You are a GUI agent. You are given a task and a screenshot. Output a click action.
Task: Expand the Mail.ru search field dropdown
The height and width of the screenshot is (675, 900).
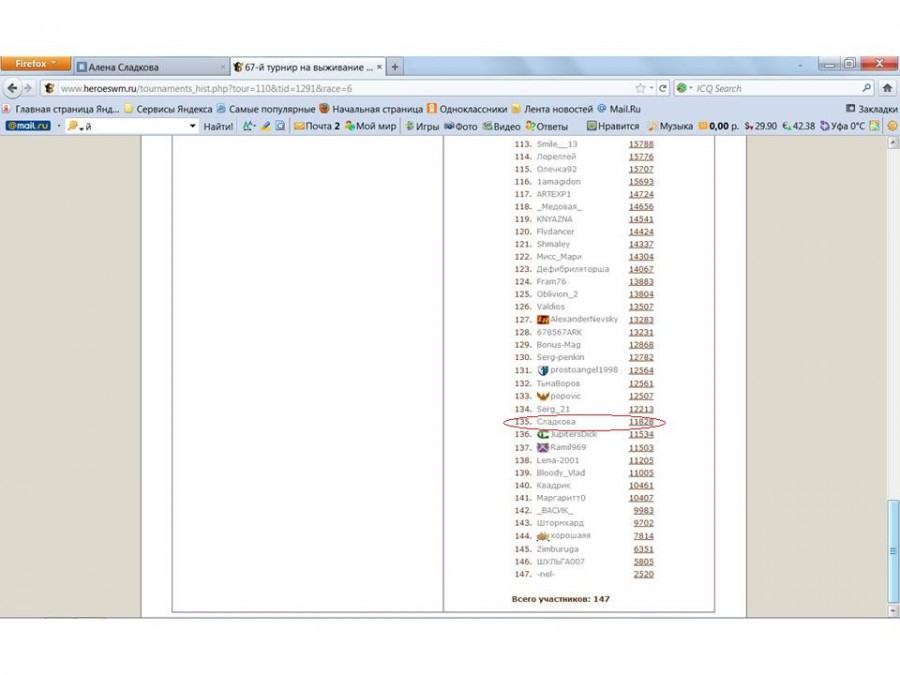pos(192,126)
